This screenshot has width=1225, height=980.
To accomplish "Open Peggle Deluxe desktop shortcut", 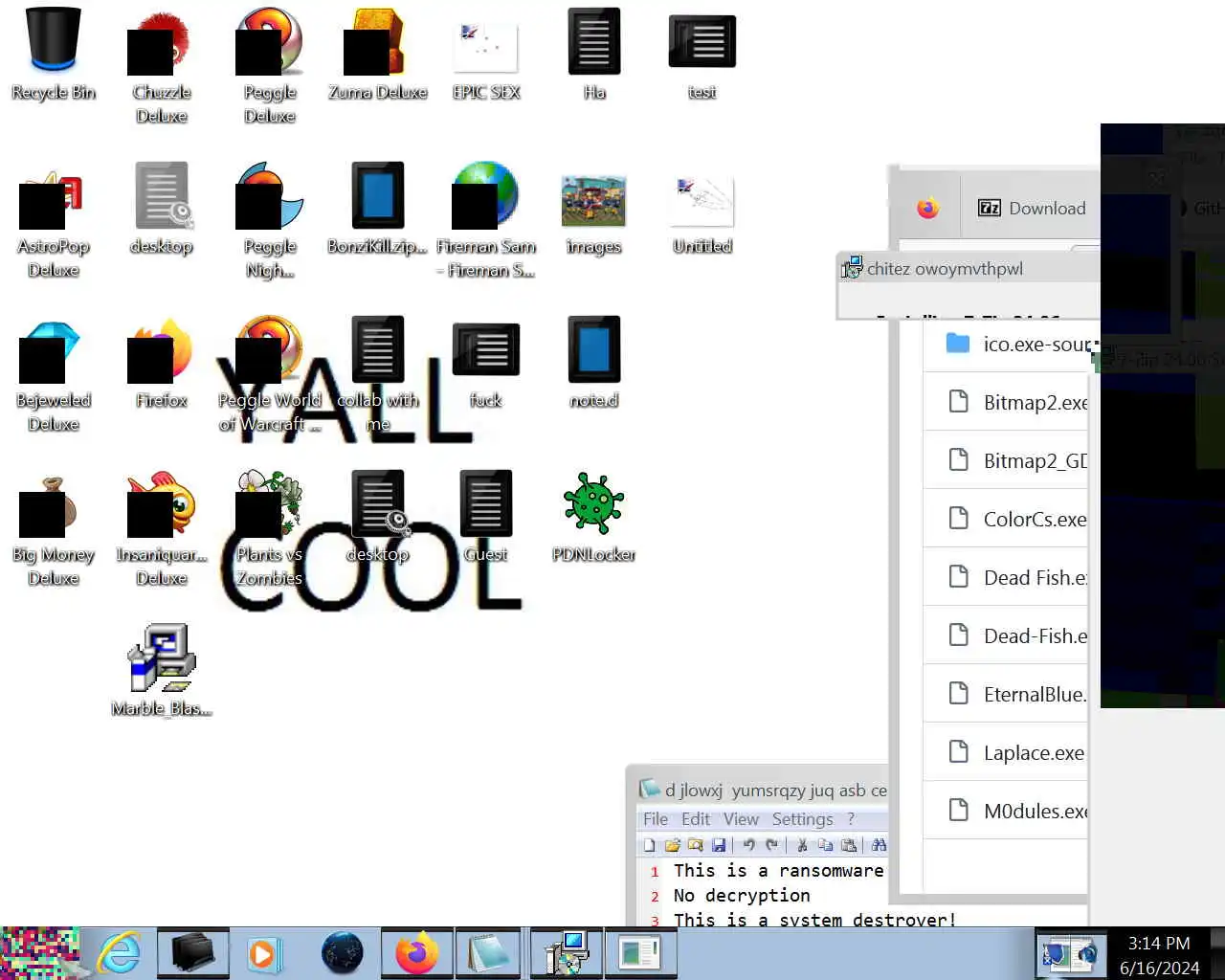I will point(270,65).
